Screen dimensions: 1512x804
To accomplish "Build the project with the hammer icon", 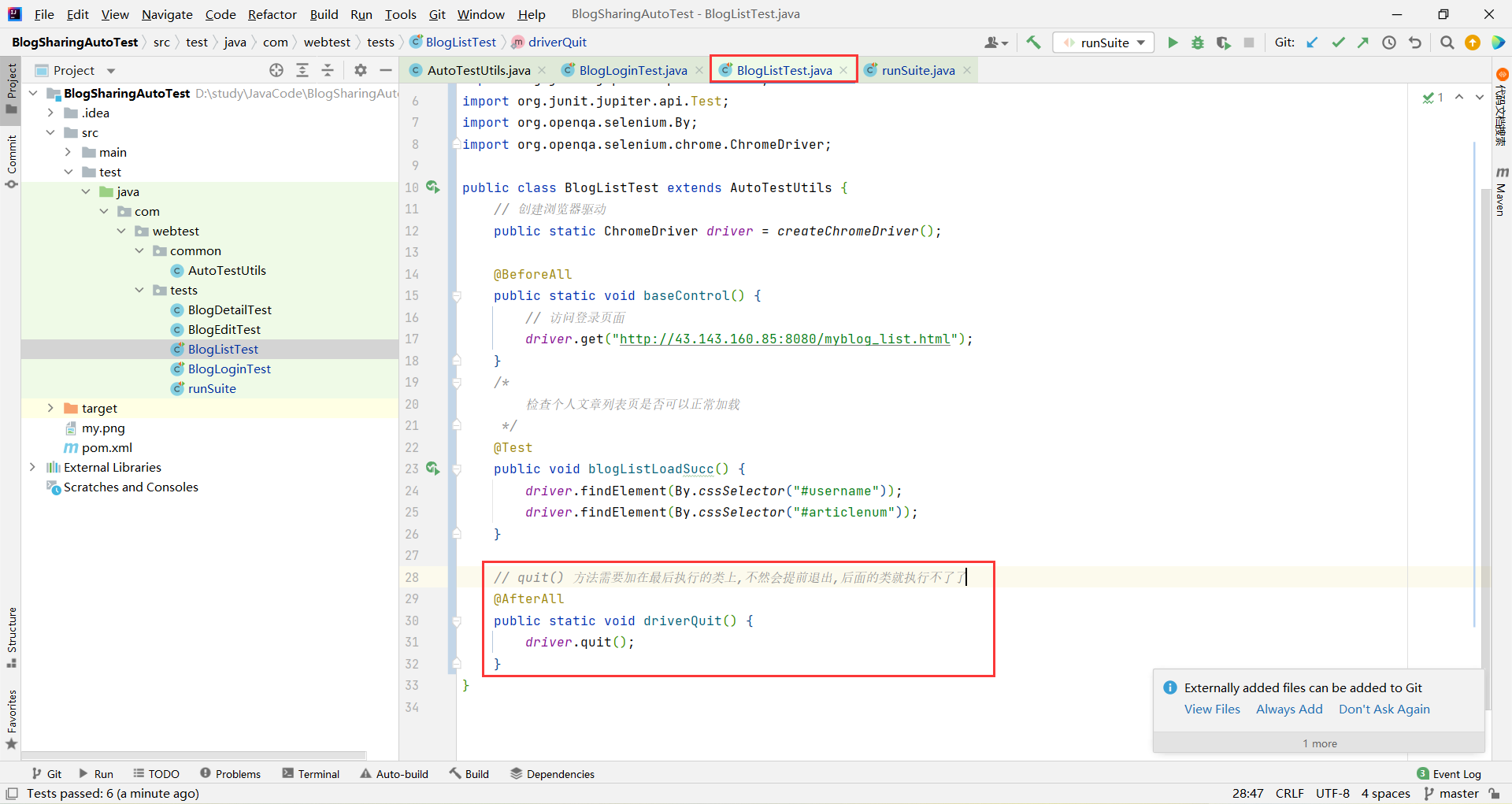I will pyautogui.click(x=1034, y=43).
